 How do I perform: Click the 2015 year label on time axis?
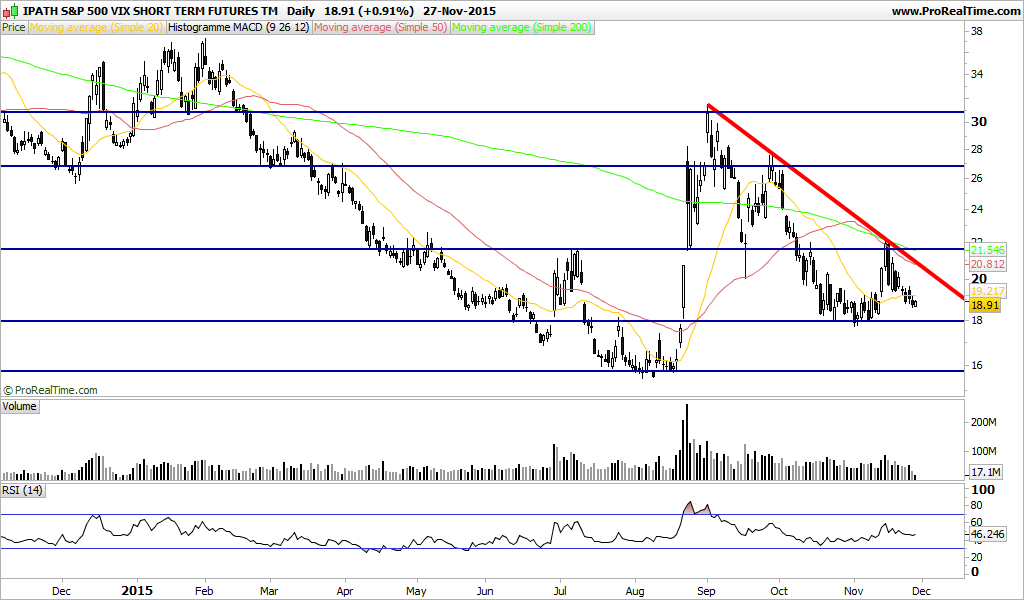tap(138, 590)
